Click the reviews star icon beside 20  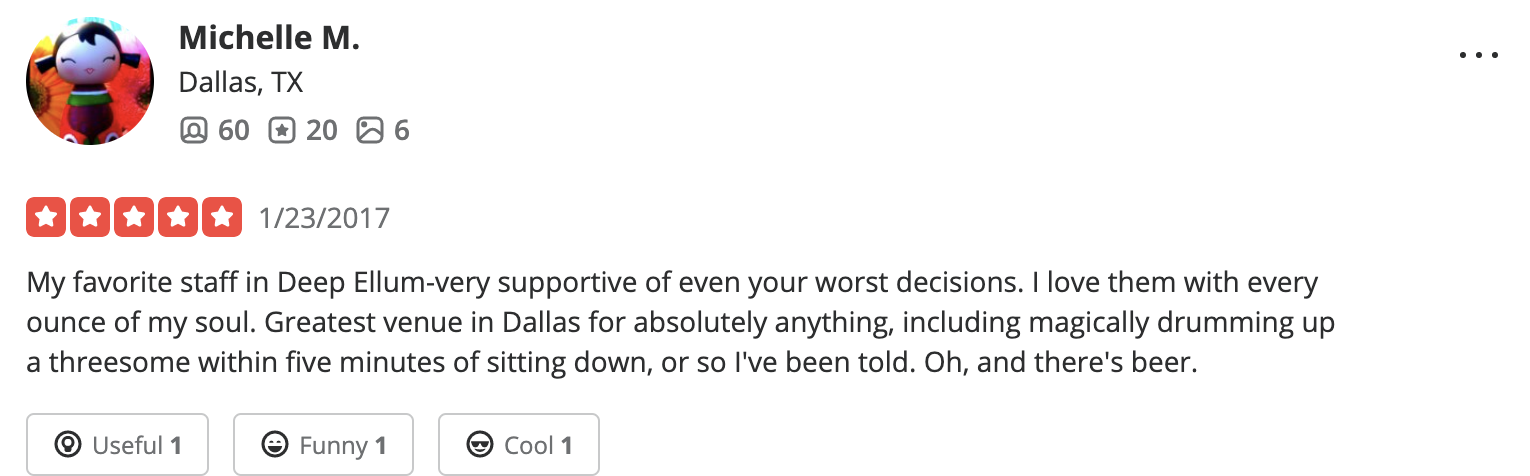coord(281,130)
